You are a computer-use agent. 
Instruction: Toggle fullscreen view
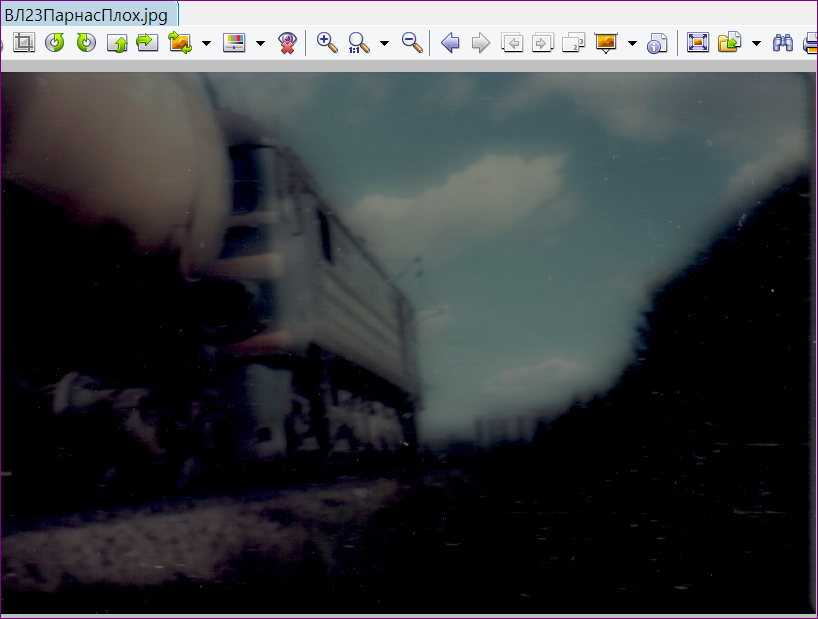pos(698,43)
